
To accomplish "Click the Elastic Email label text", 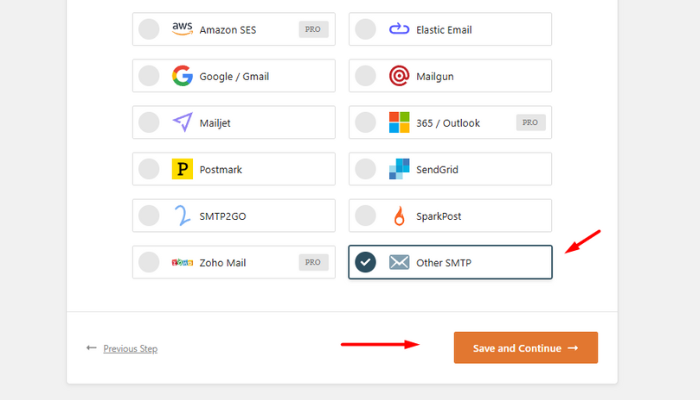I will pyautogui.click(x=444, y=30).
